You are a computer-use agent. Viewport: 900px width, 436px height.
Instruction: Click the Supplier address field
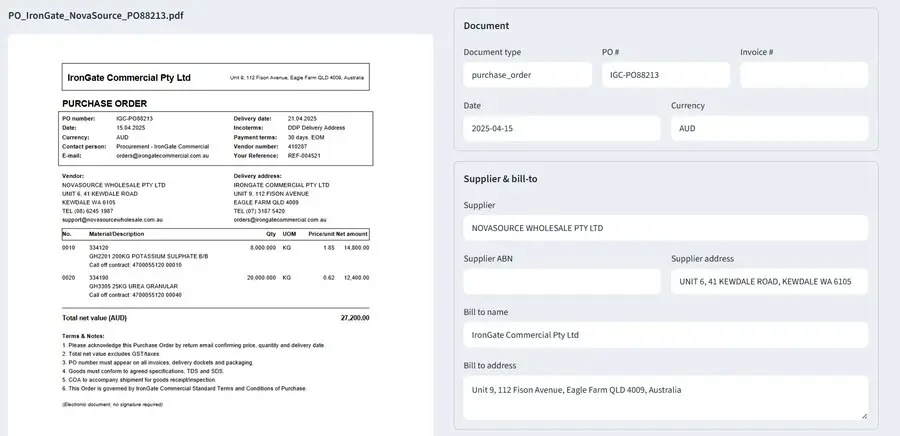tap(770, 282)
